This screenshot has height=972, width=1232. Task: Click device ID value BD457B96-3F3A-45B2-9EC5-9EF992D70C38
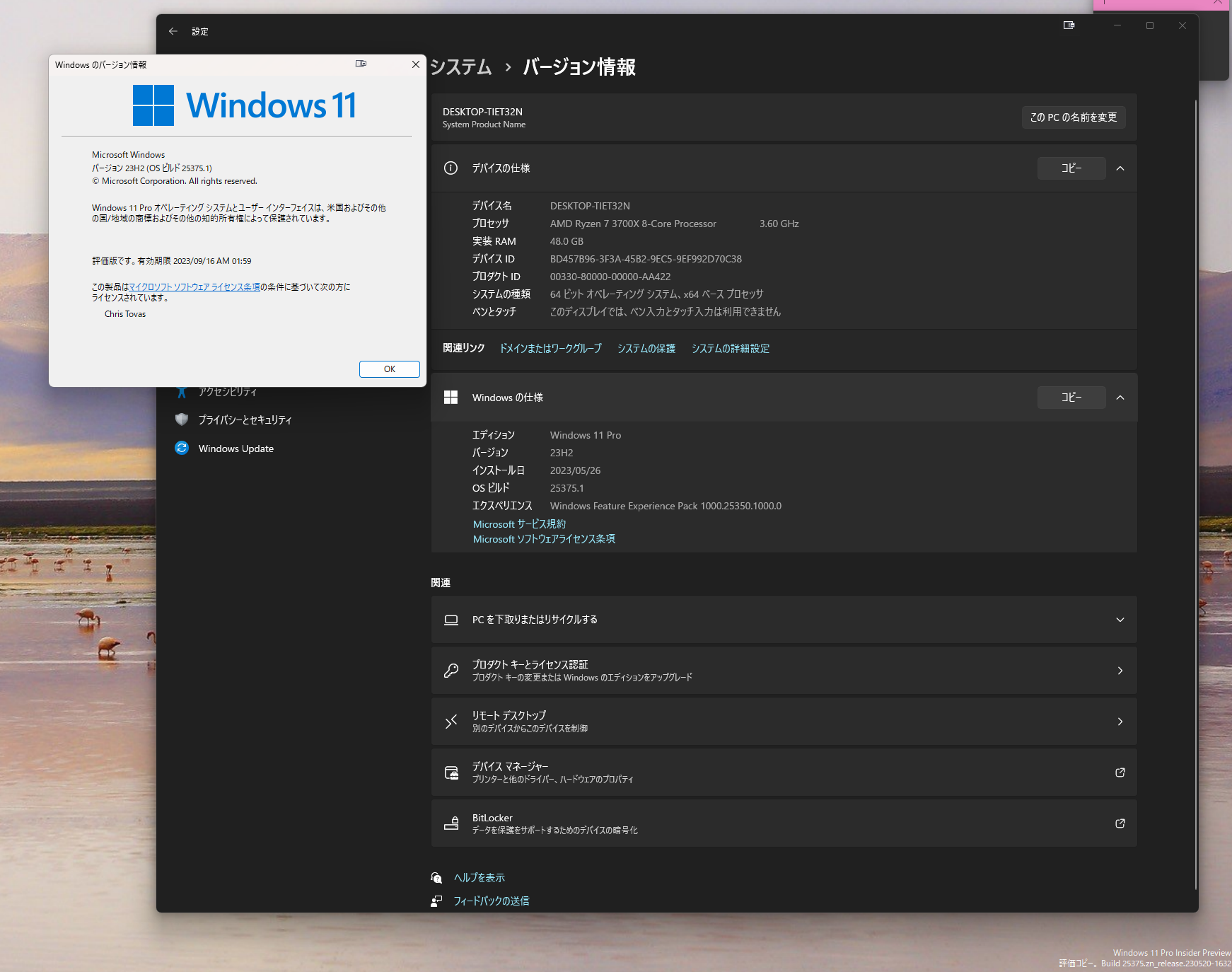pos(646,259)
